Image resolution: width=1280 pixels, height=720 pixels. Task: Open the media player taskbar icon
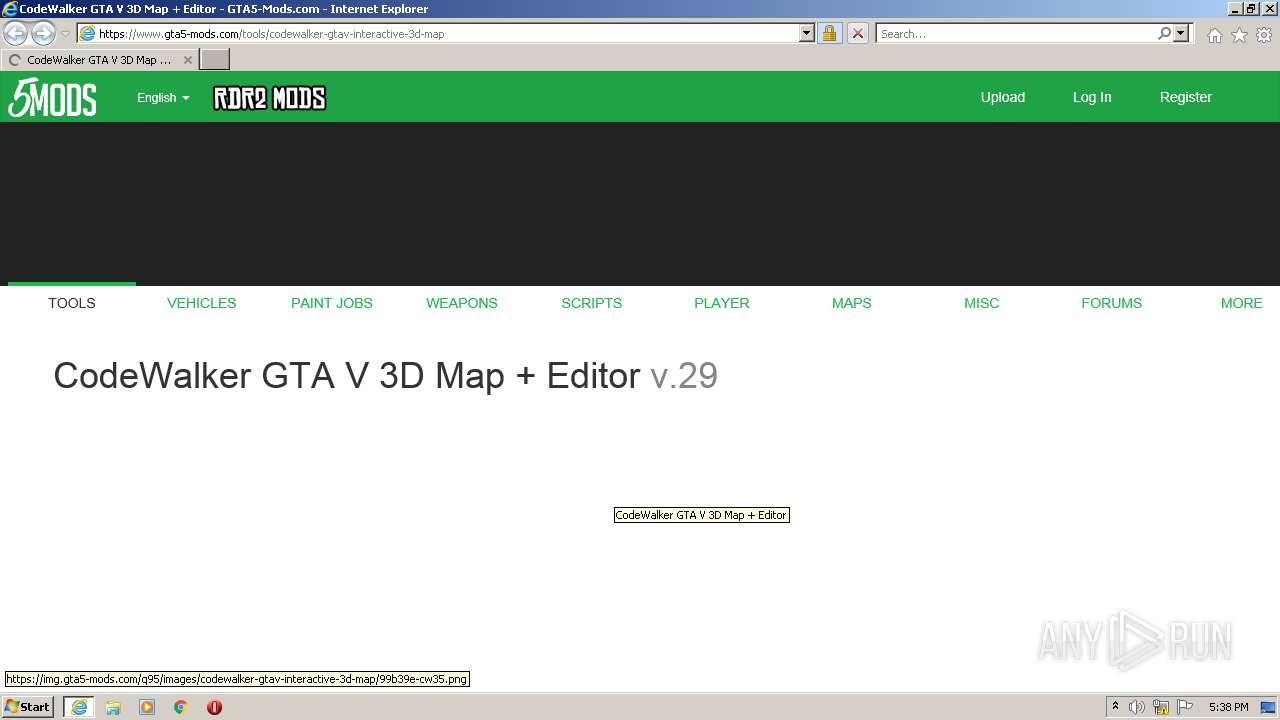(x=147, y=707)
